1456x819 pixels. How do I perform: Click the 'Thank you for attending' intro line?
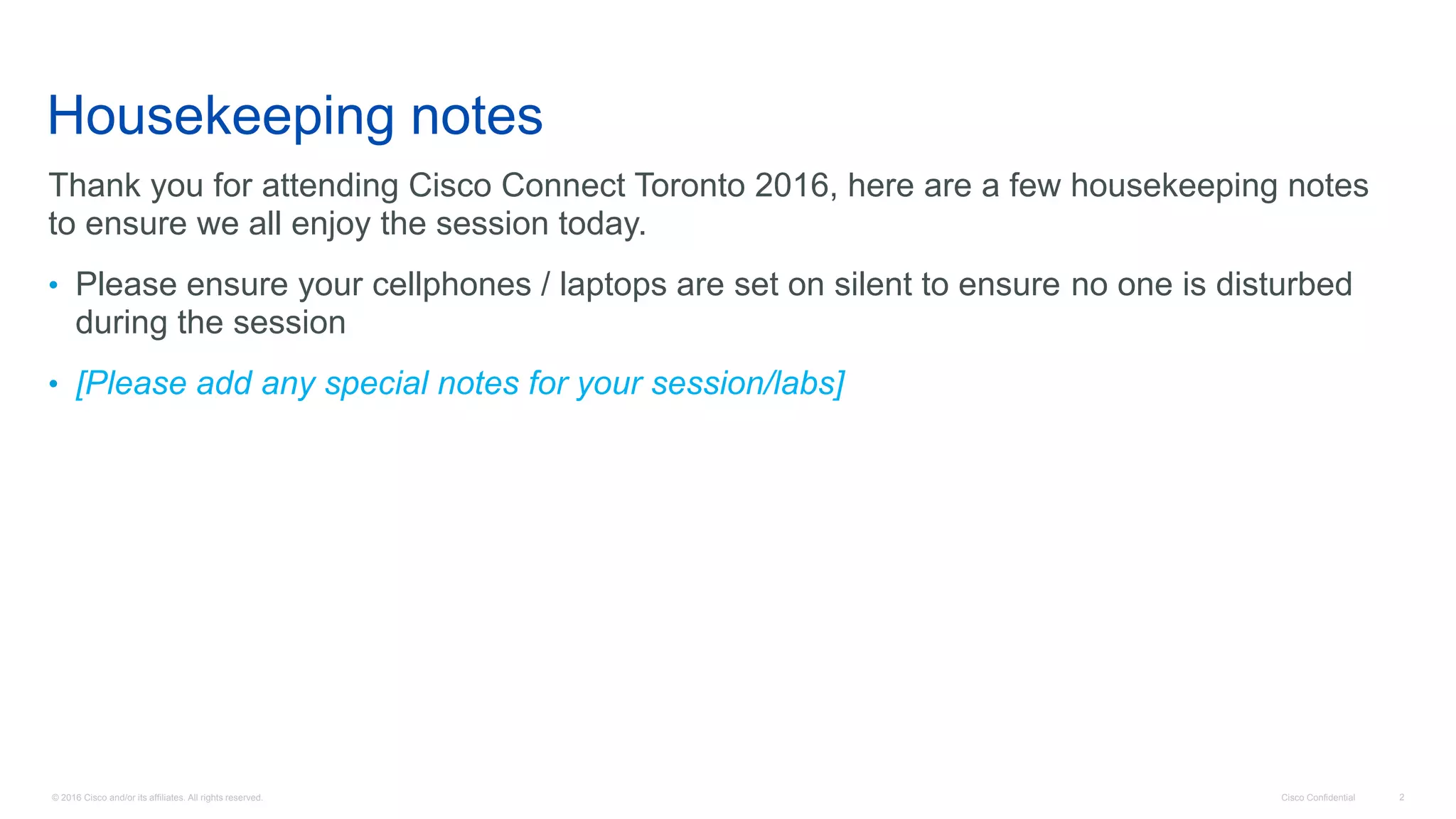pos(708,186)
